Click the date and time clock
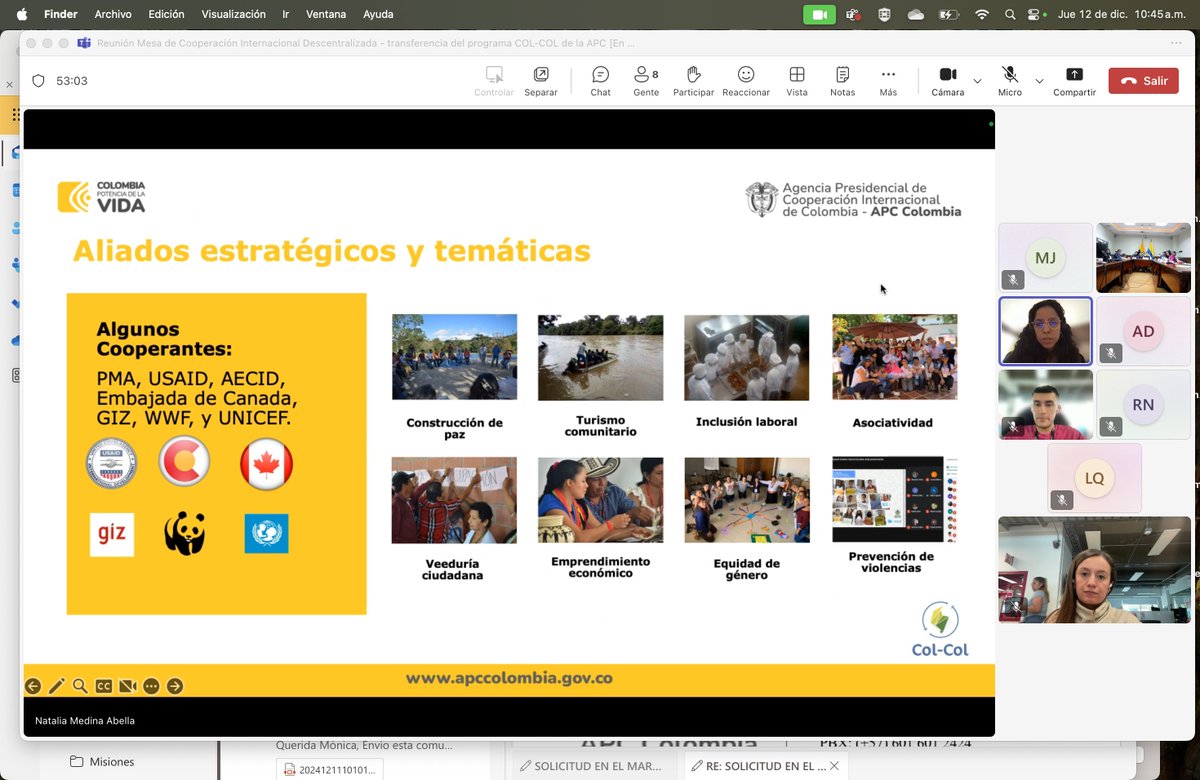This screenshot has width=1200, height=780. coord(1123,14)
